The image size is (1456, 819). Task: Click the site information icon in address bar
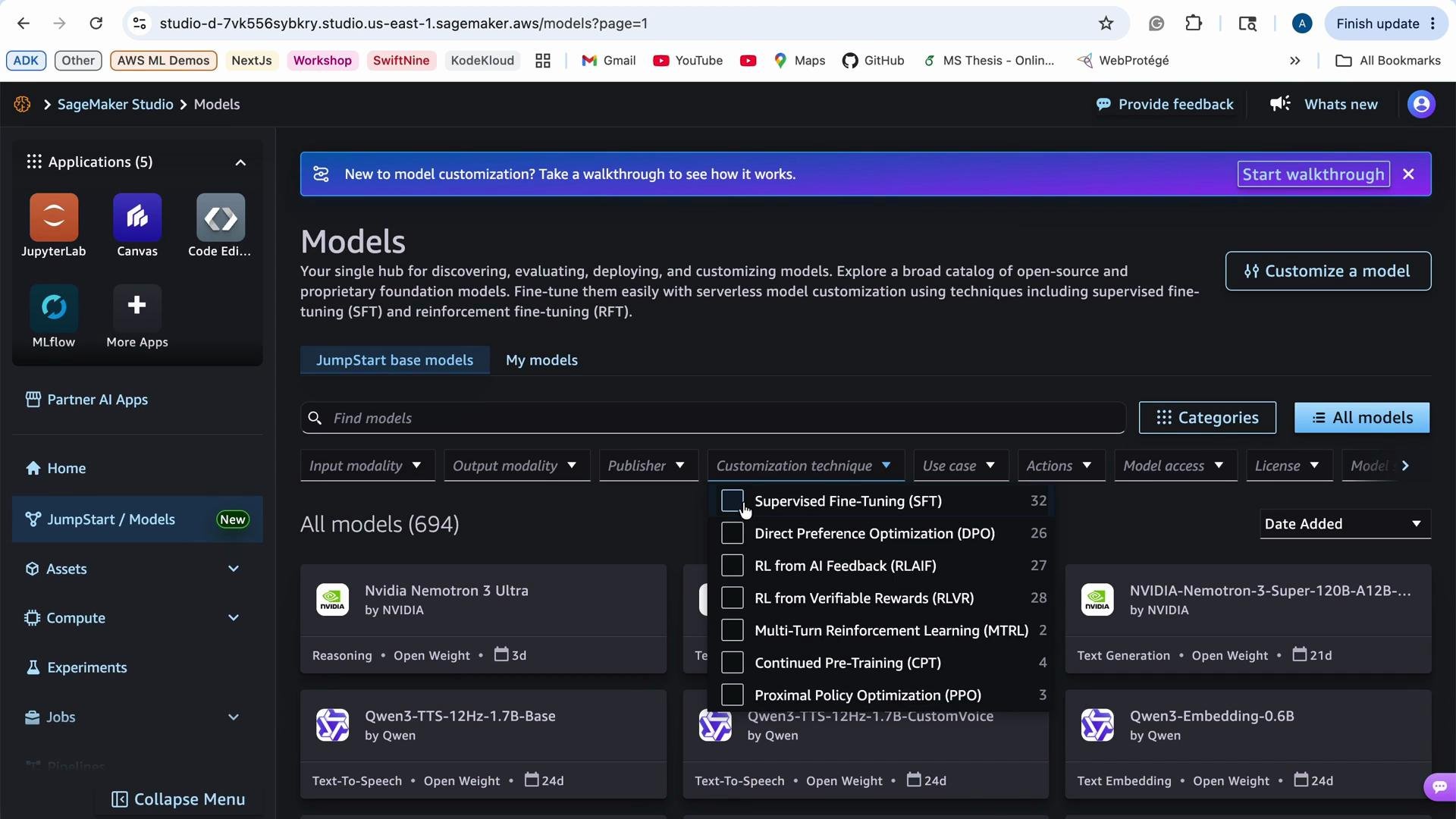tap(140, 24)
